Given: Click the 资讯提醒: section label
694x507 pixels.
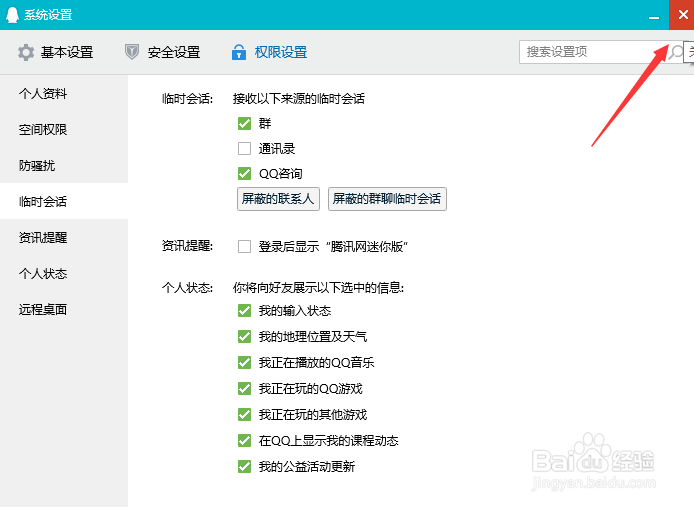Looking at the screenshot, I should pos(187,246).
